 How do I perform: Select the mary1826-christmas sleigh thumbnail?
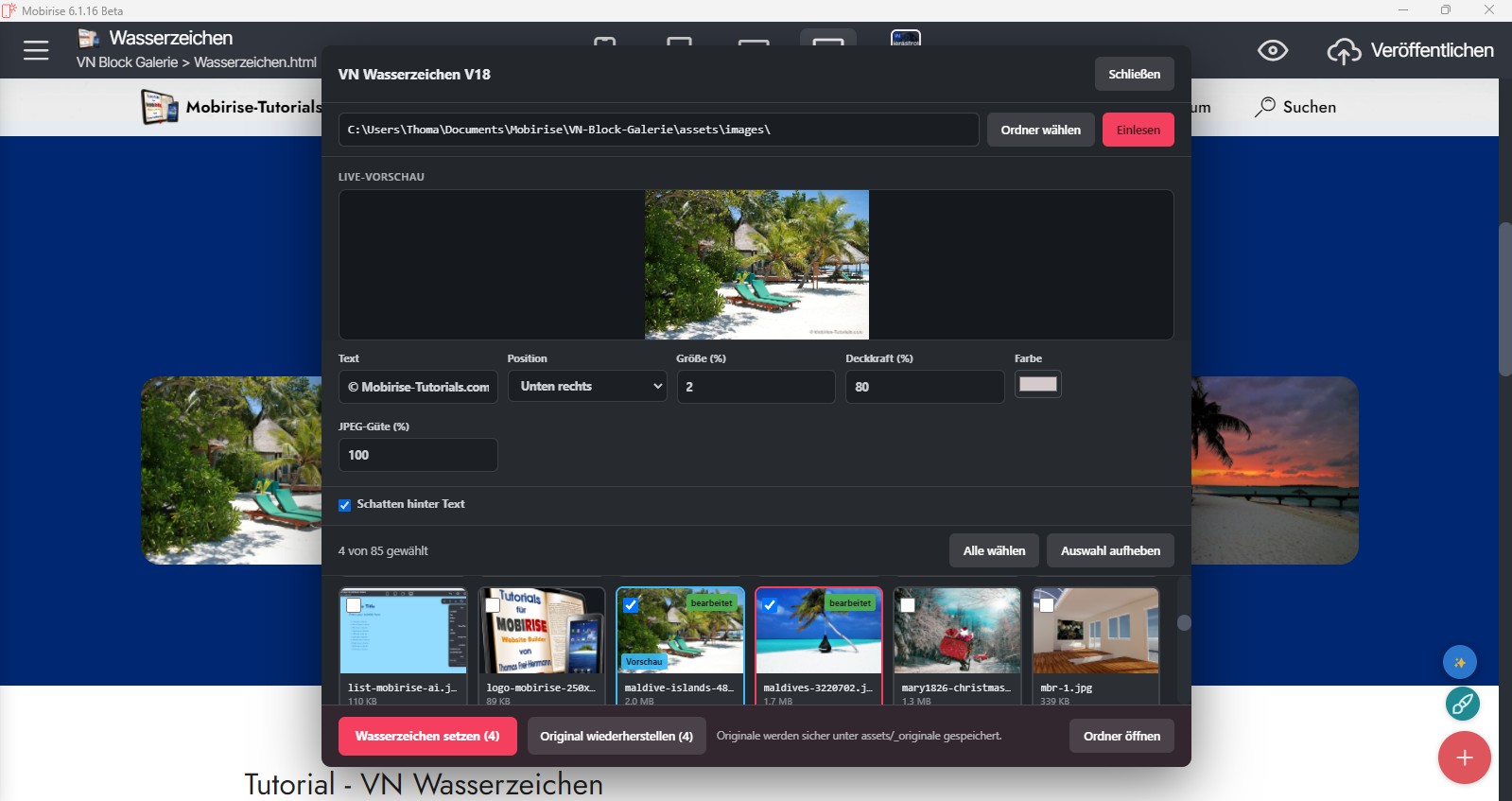(957, 632)
